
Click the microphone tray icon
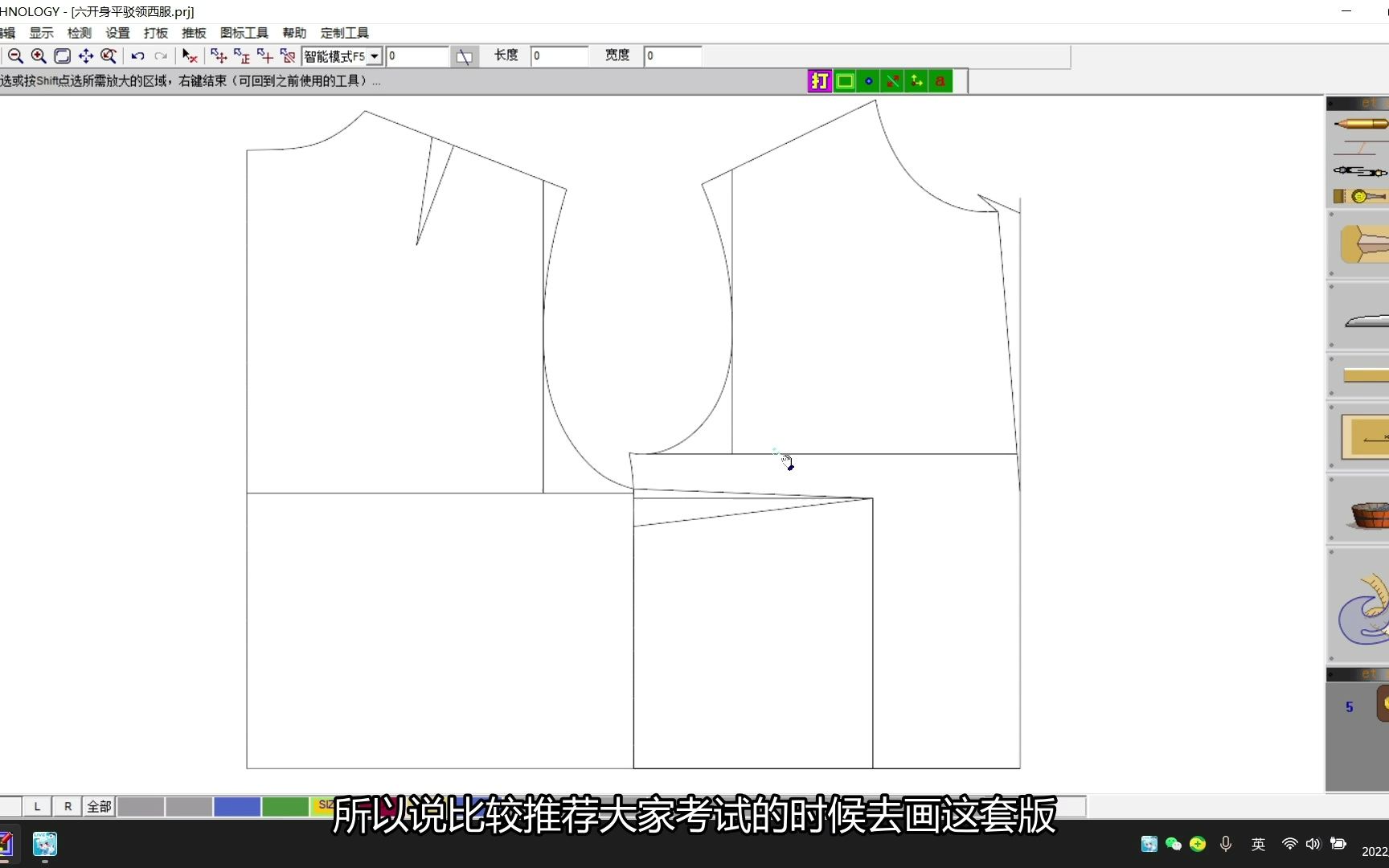(x=1226, y=844)
